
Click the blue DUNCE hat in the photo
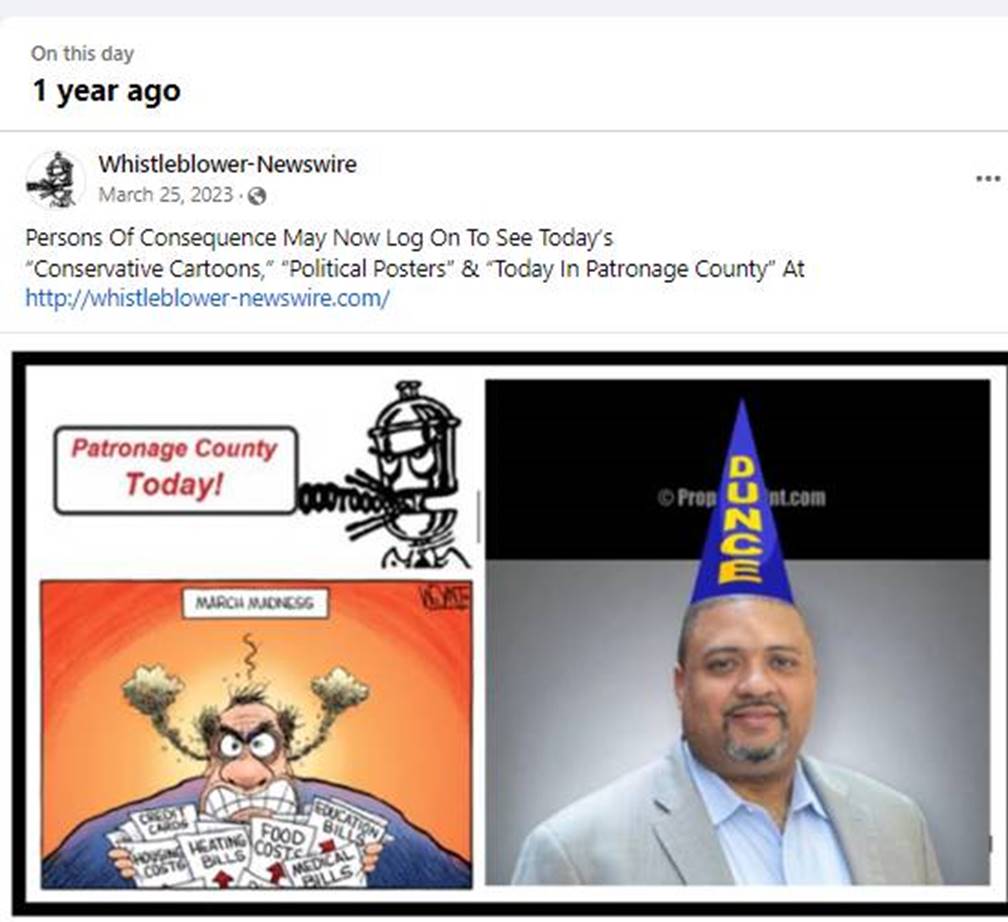[742, 505]
